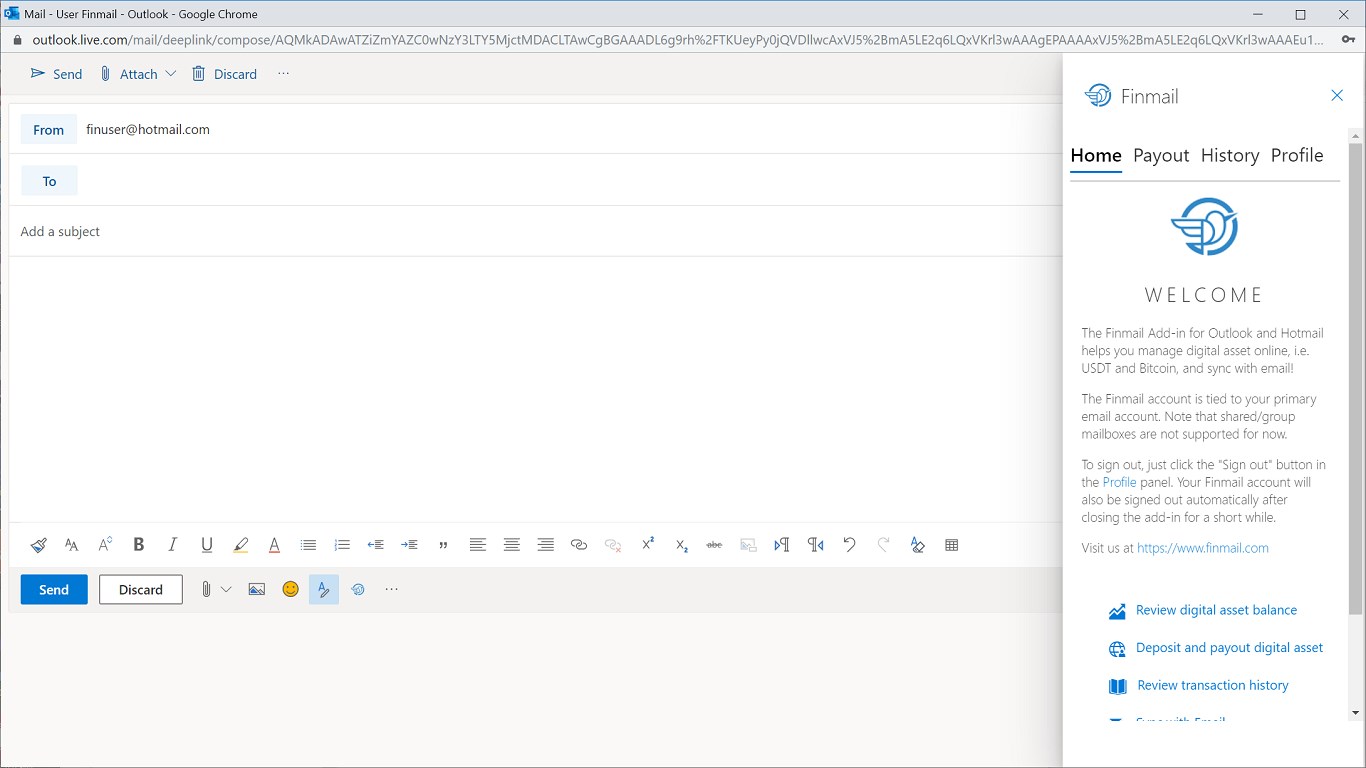Viewport: 1366px width, 768px height.
Task: Open the emoji picker
Action: click(x=291, y=589)
